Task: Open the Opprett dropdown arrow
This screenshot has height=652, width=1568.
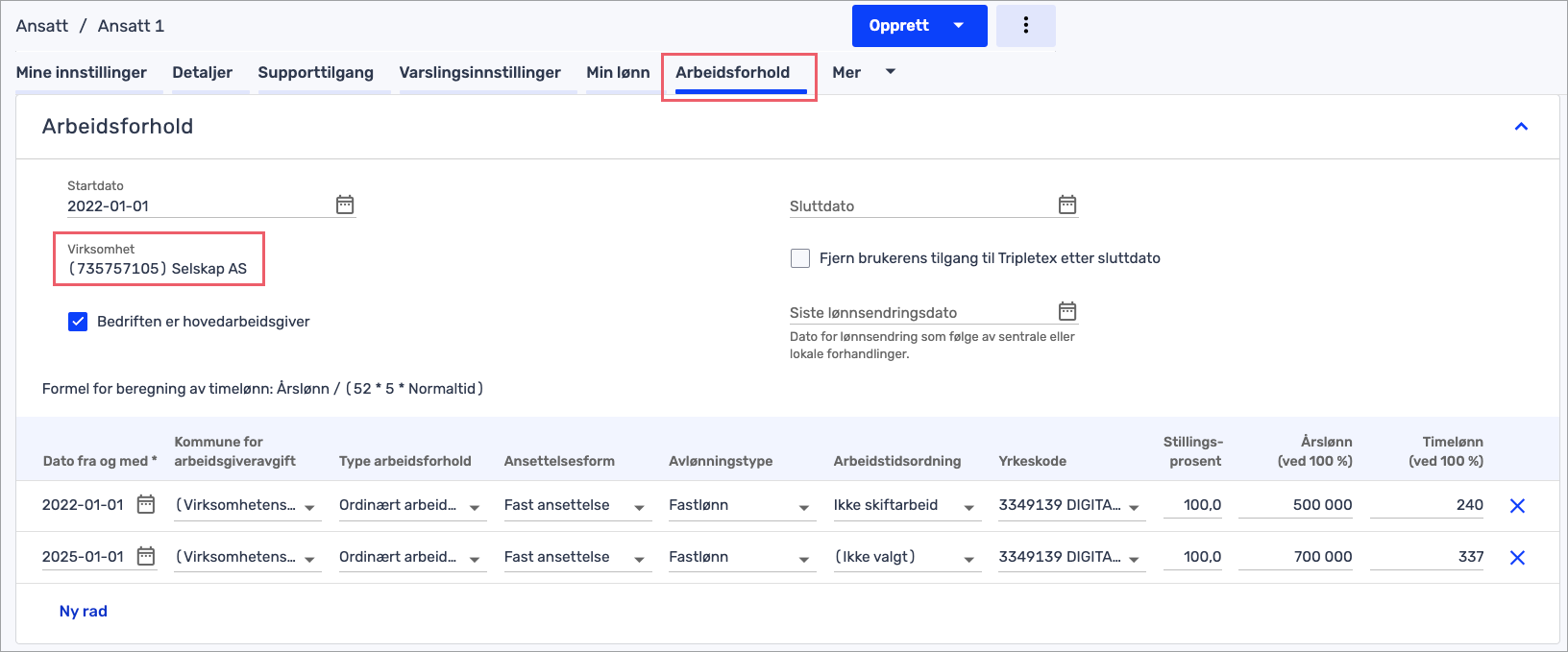Action: pos(959,26)
